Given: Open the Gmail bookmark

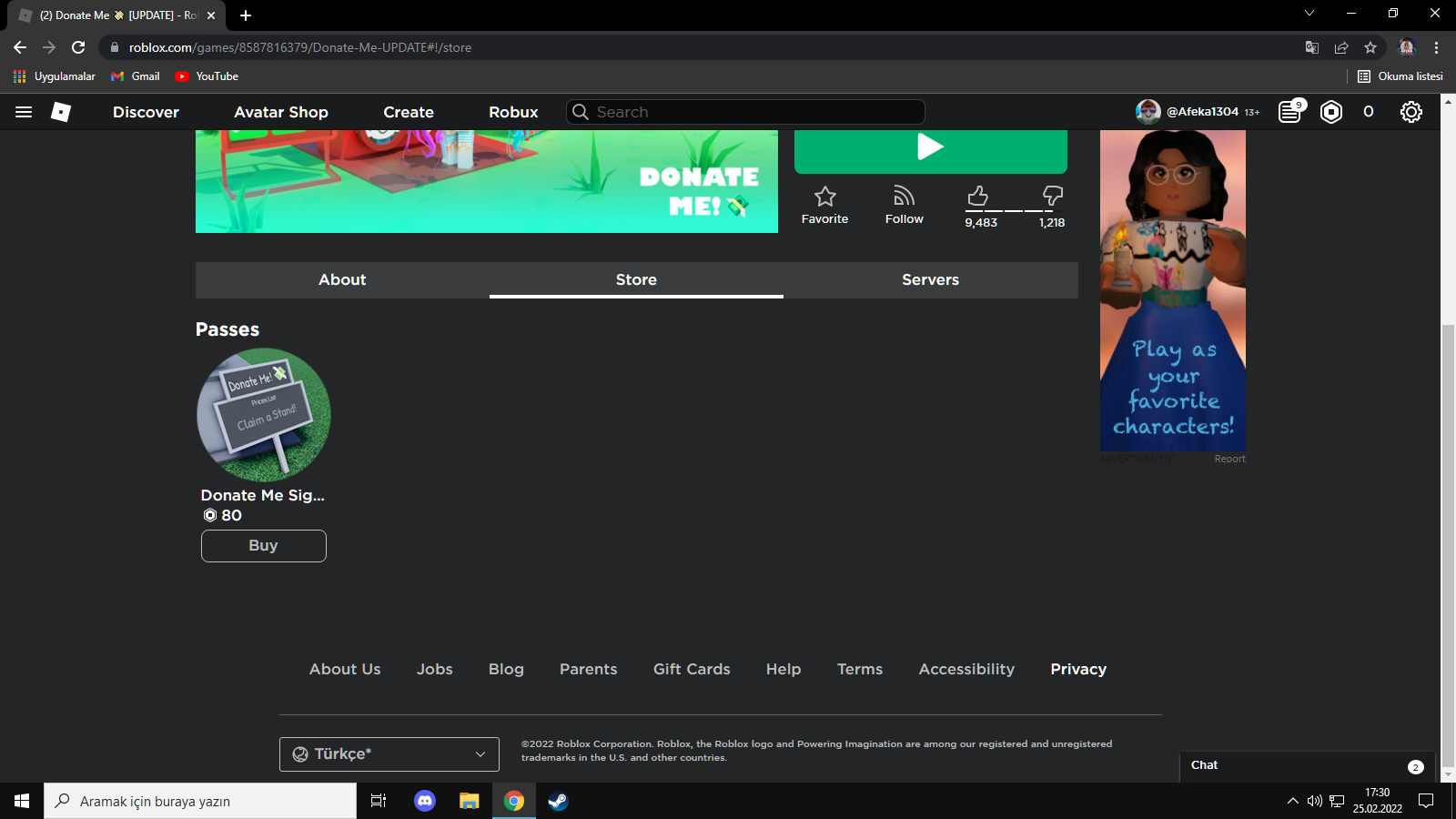Looking at the screenshot, I should coord(136,76).
